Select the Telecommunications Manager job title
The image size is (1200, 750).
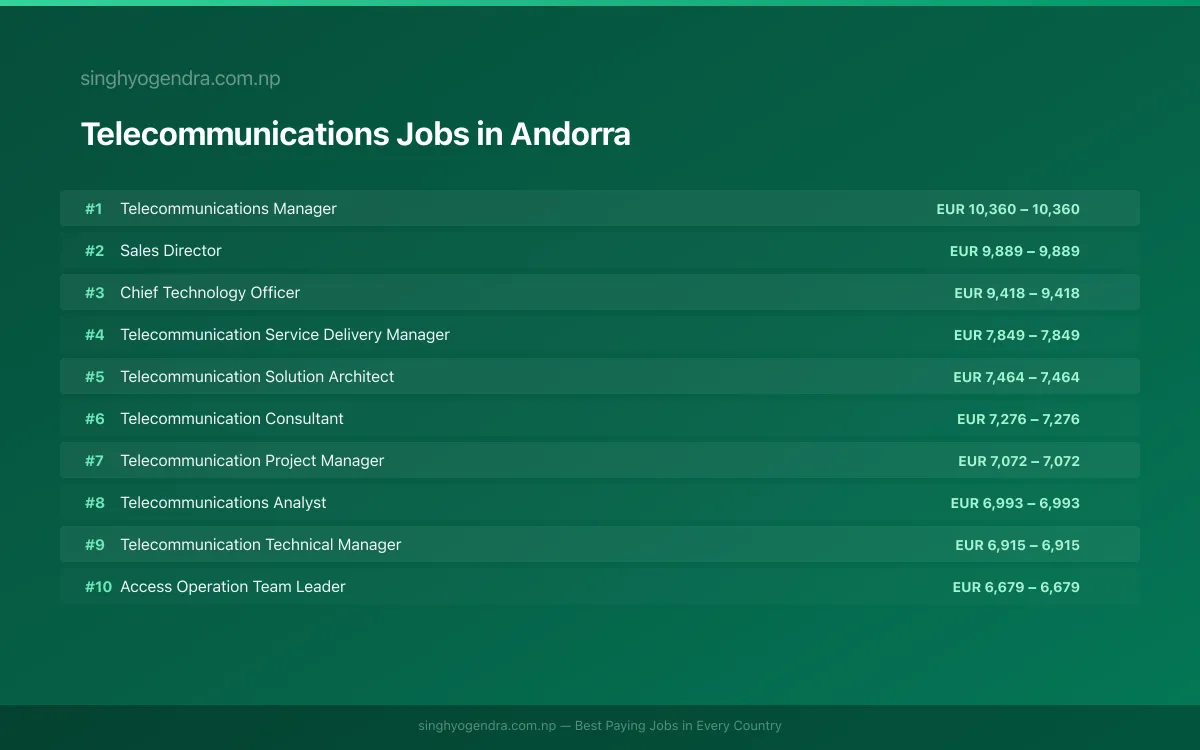point(228,209)
